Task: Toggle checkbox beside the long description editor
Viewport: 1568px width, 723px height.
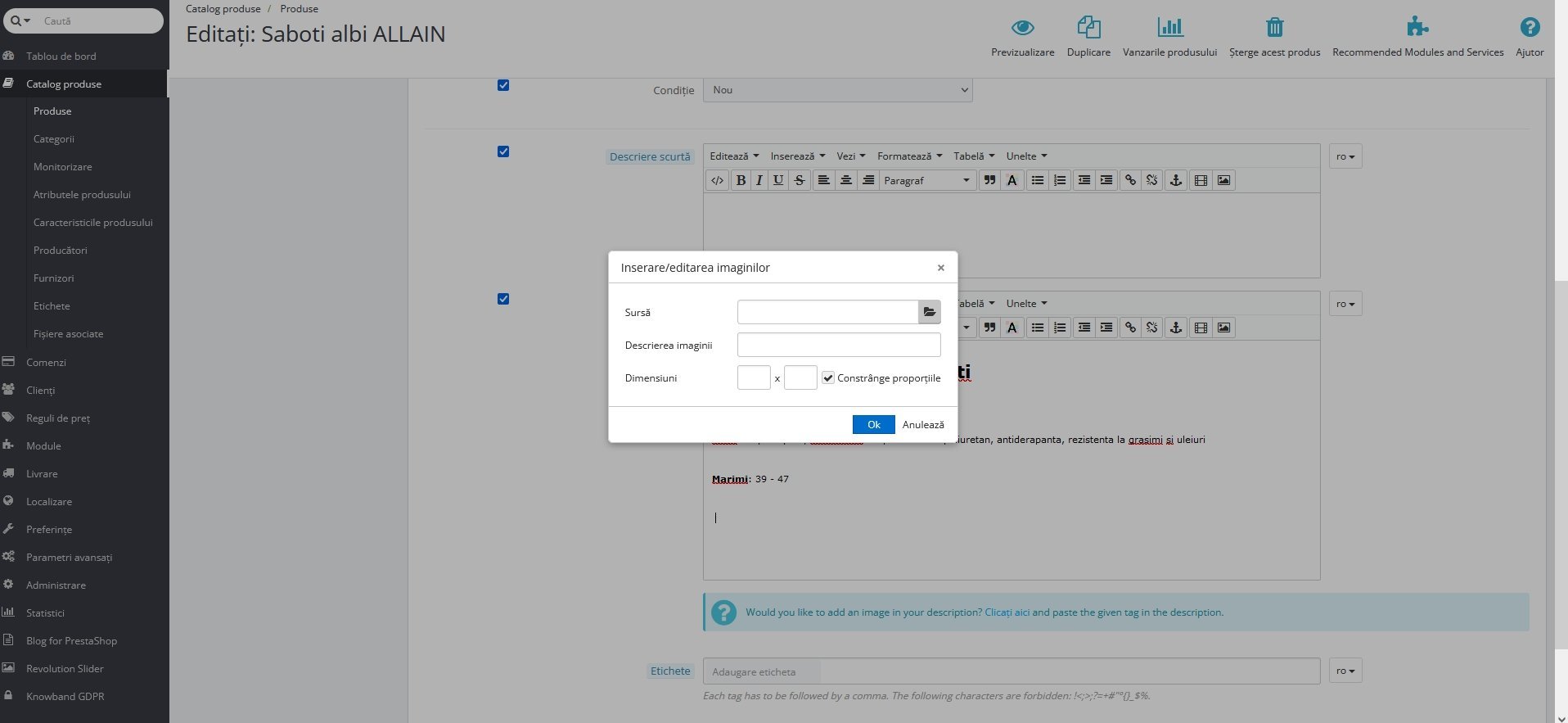Action: (x=503, y=299)
